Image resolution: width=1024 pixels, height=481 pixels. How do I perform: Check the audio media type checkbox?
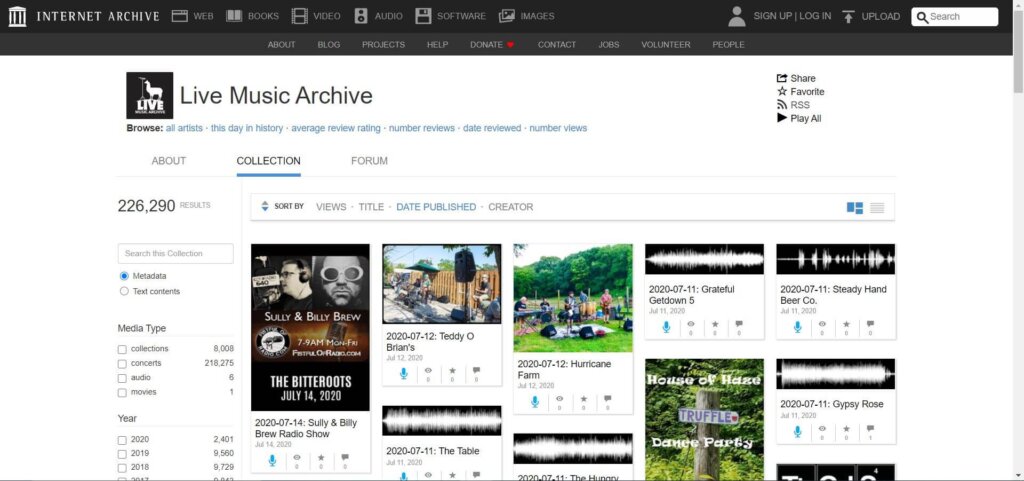tap(122, 378)
